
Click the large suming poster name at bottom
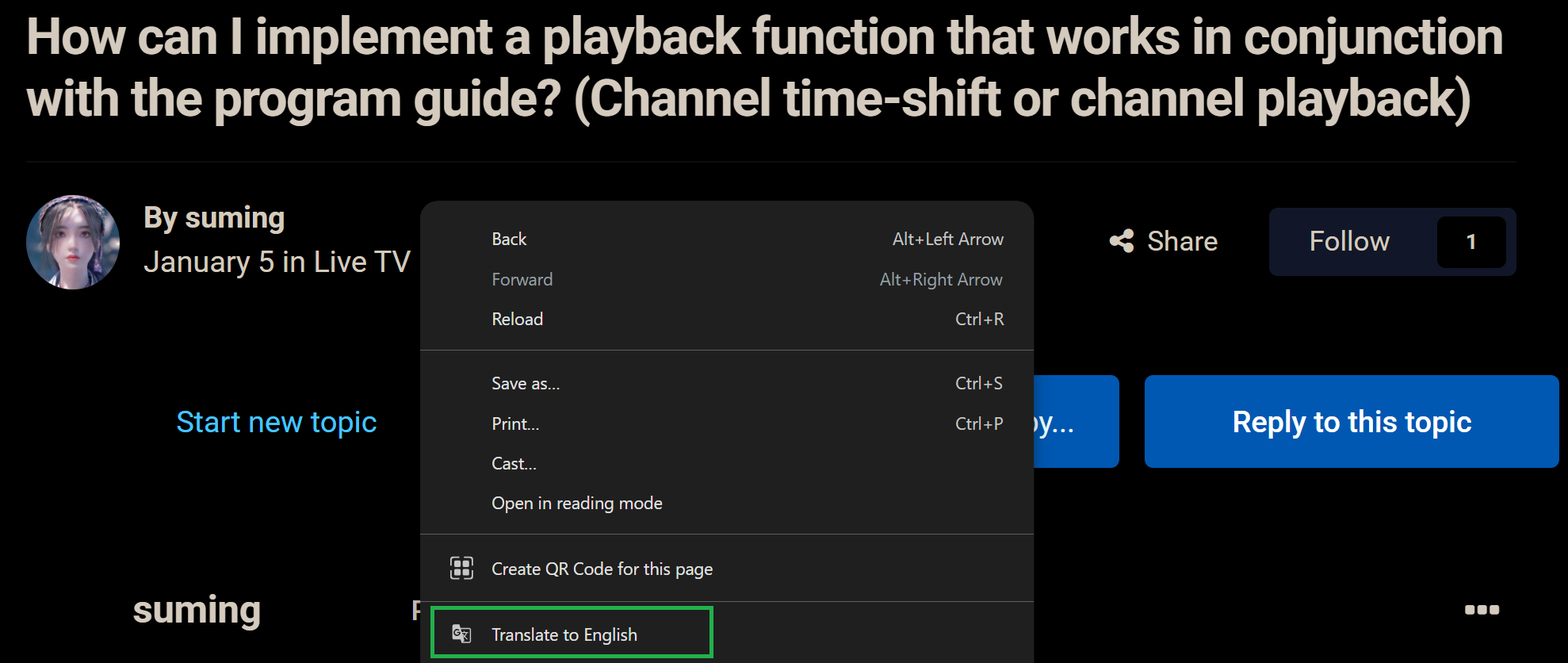point(197,610)
